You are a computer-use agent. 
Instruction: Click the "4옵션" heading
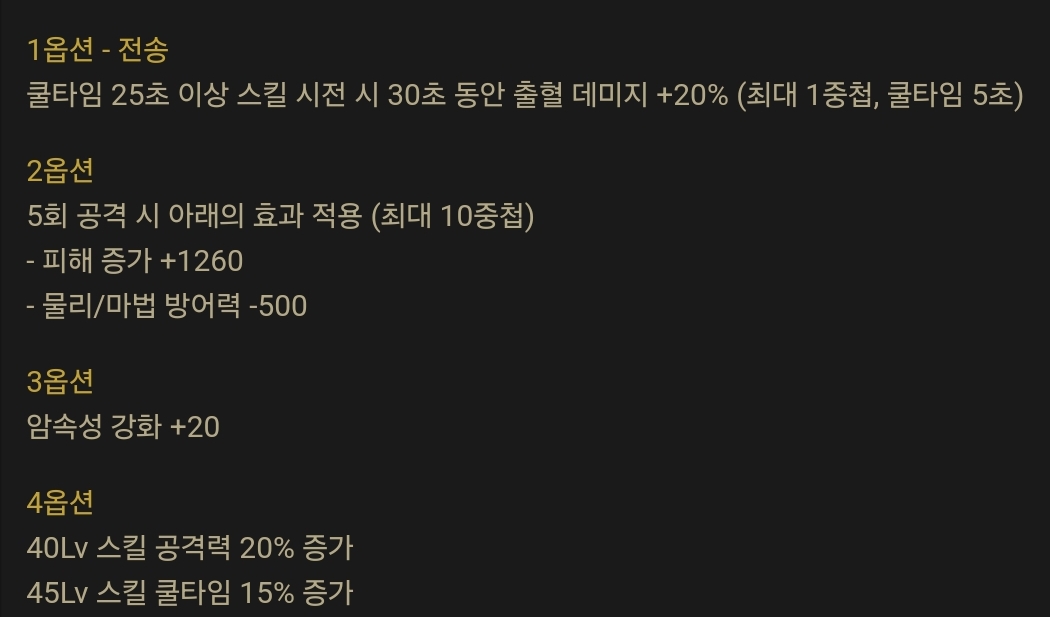pos(60,502)
